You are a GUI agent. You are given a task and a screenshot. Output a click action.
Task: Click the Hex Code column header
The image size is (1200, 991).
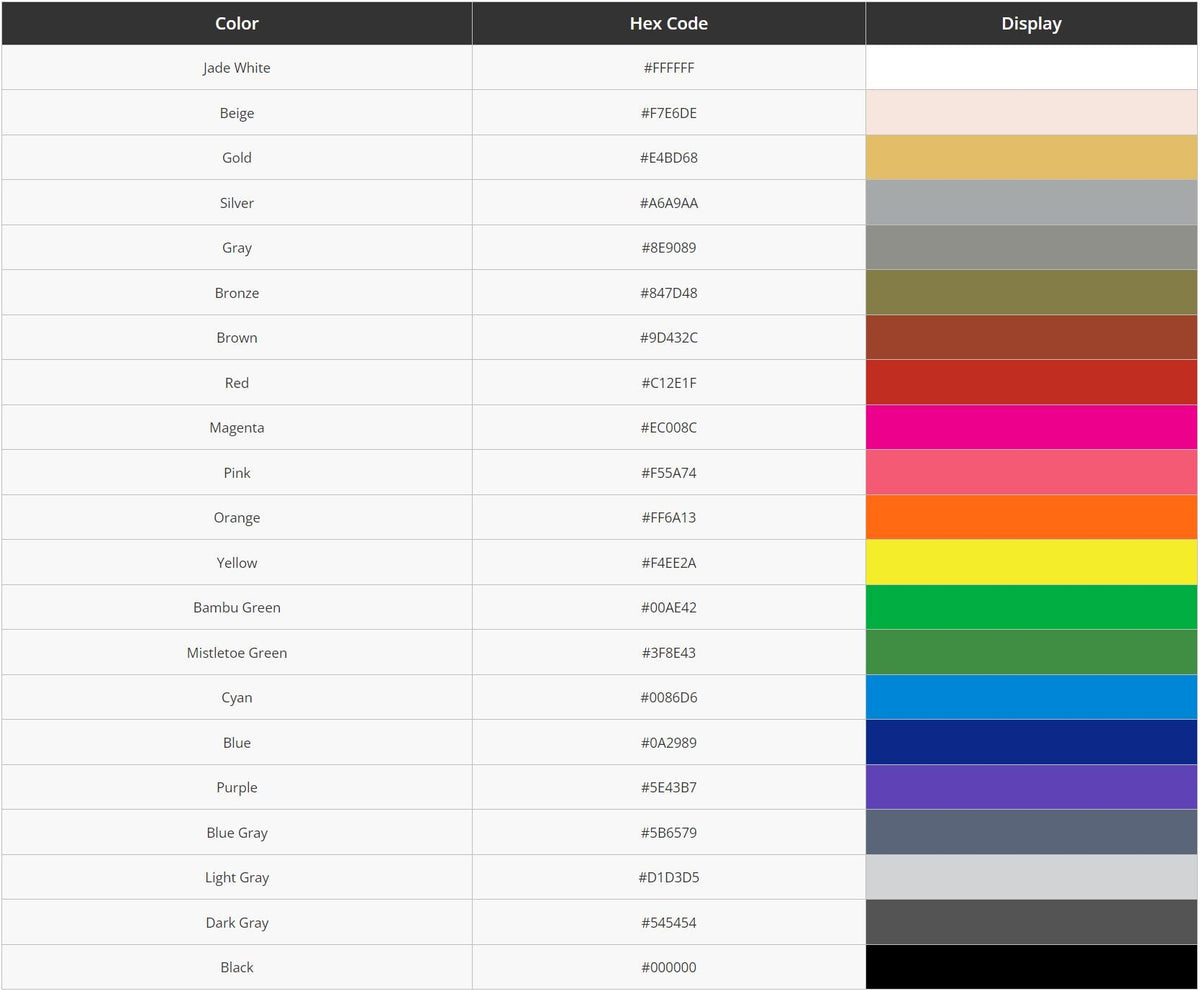pos(669,23)
